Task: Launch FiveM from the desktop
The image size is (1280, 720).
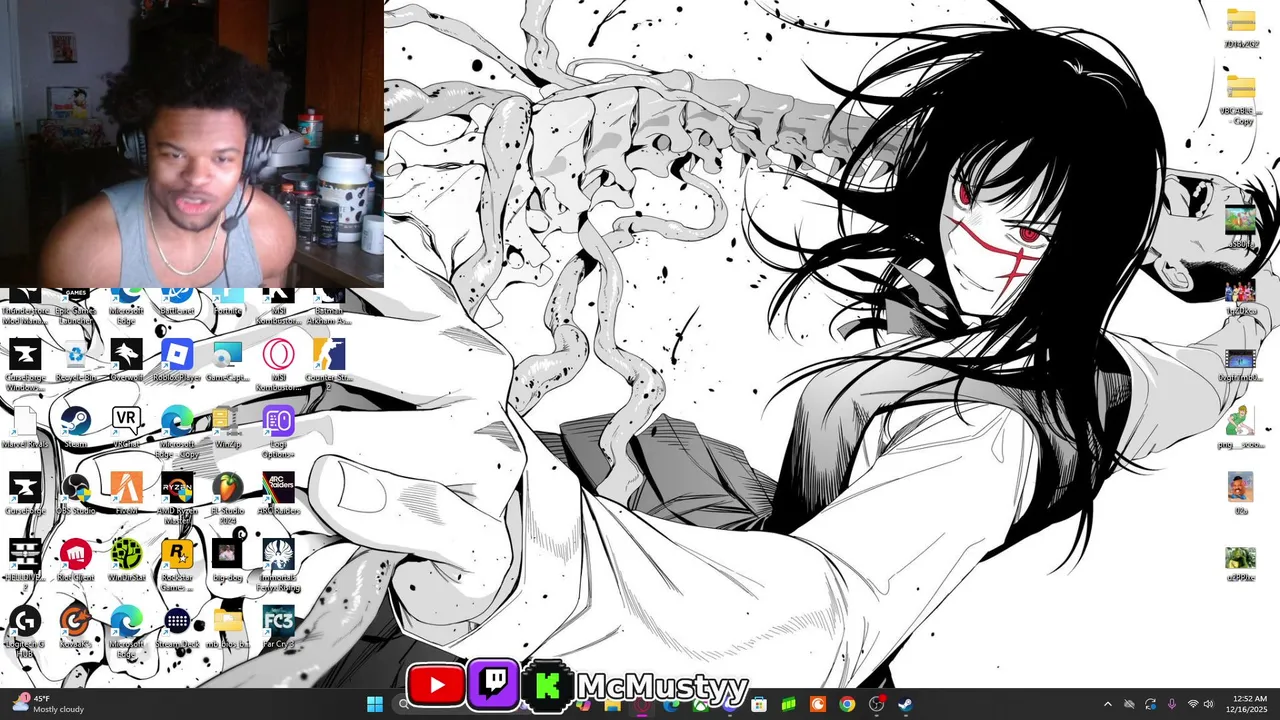Action: [x=126, y=494]
